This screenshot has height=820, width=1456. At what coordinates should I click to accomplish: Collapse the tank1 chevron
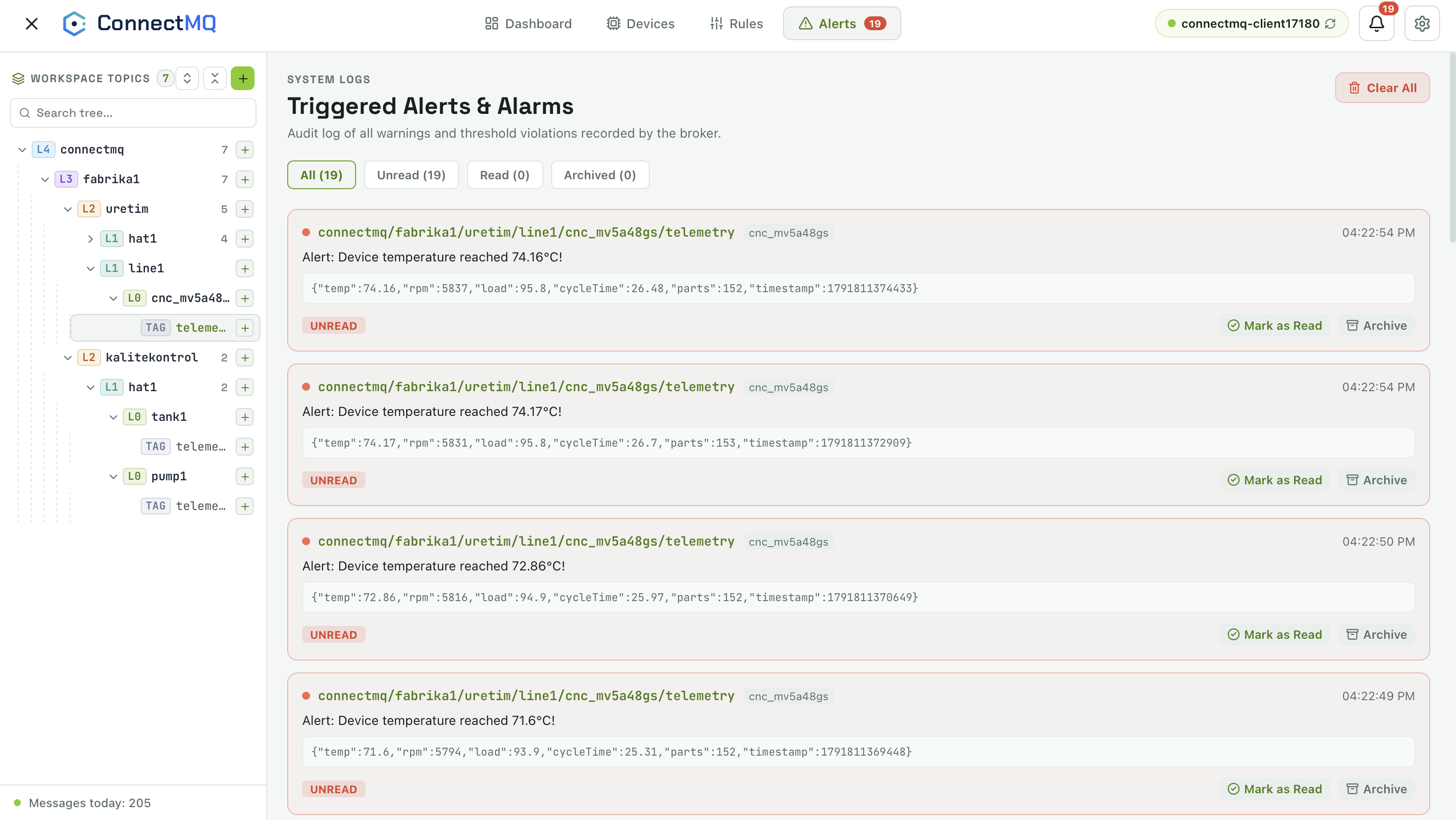pos(113,417)
